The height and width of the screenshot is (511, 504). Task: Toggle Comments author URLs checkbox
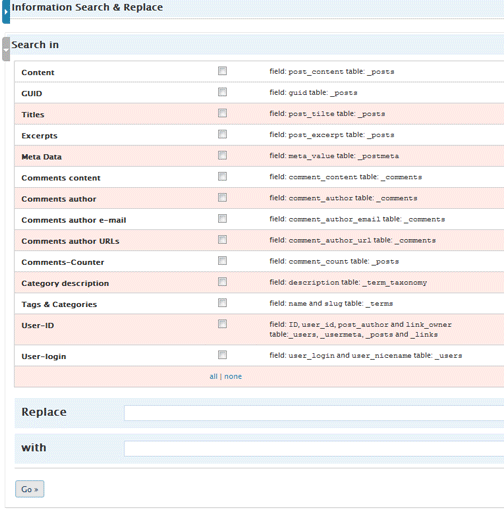pyautogui.click(x=222, y=240)
